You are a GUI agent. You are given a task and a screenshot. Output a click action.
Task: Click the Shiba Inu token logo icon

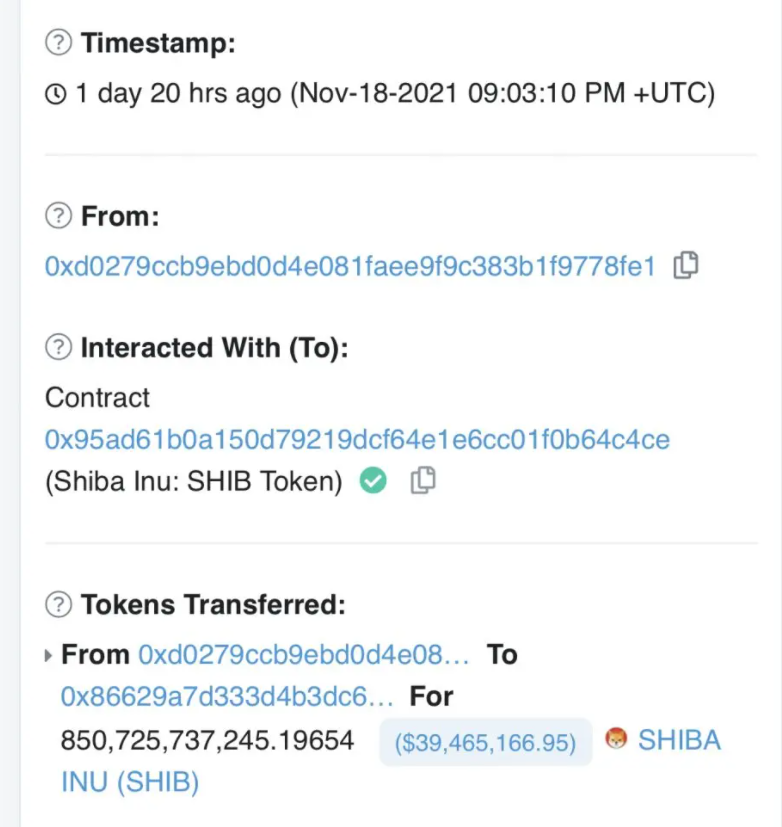coord(617,741)
